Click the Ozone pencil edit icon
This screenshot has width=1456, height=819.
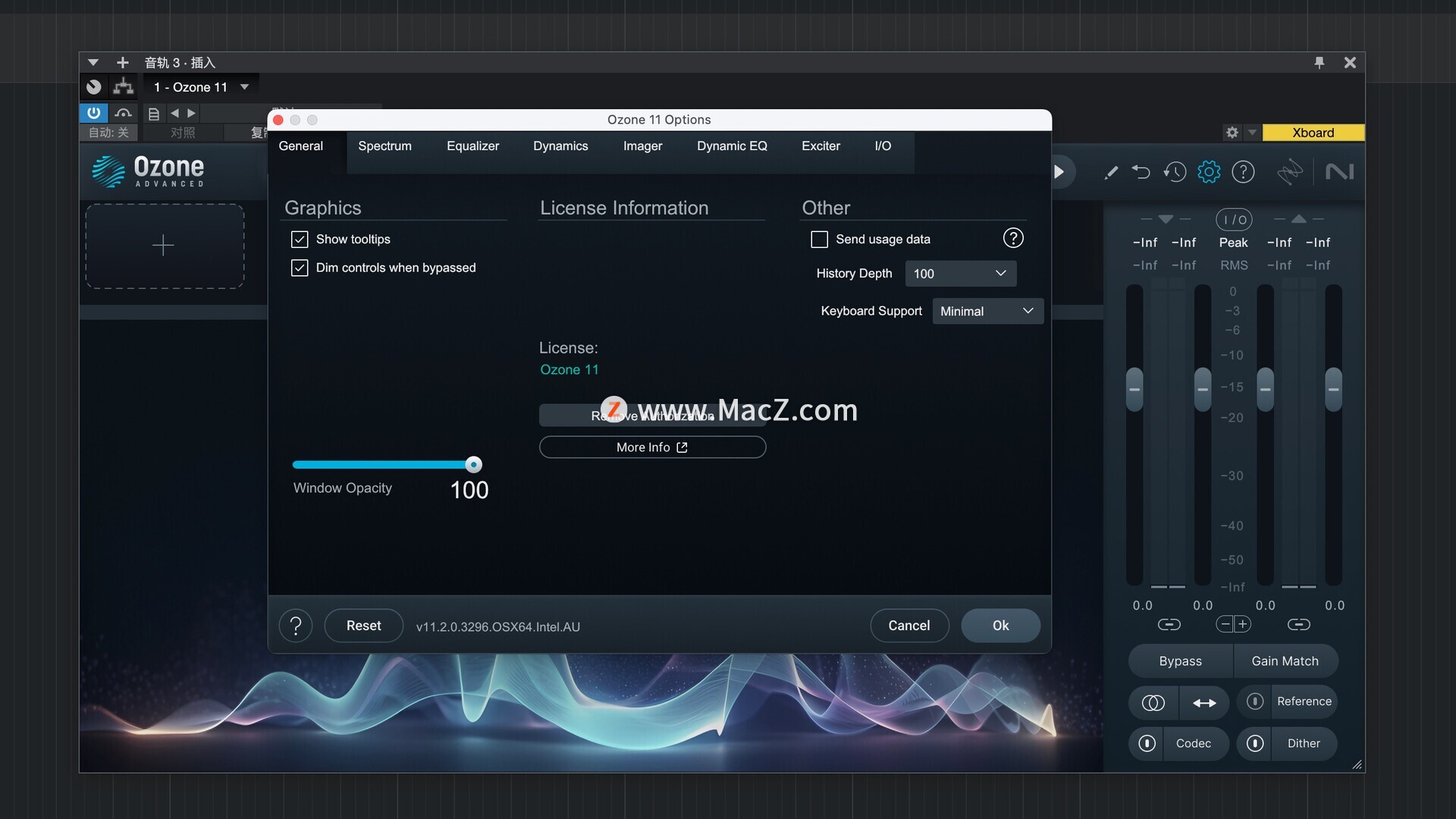[1111, 172]
